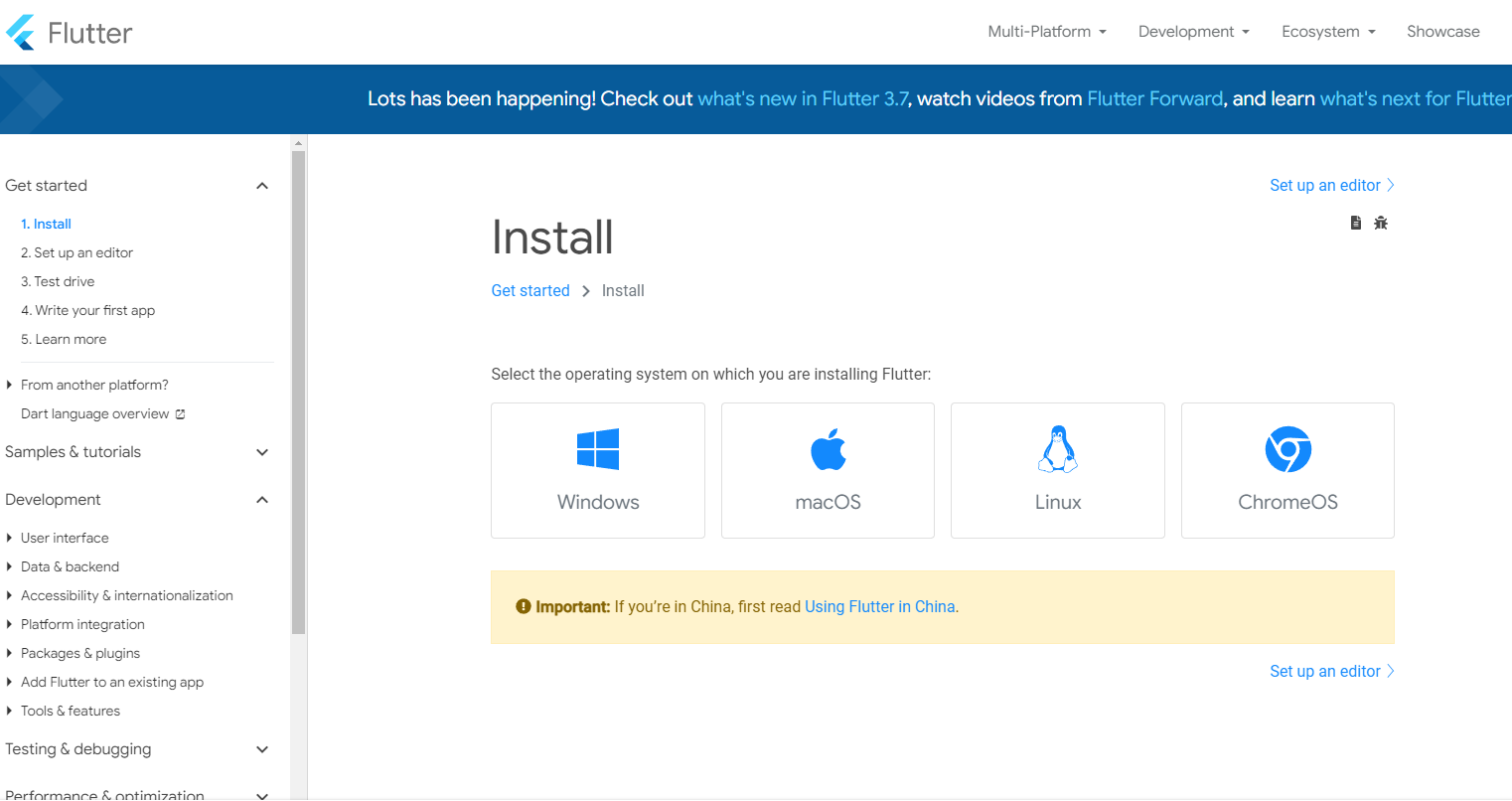This screenshot has width=1512, height=801.
Task: Click the report bug icon
Action: 1381,223
